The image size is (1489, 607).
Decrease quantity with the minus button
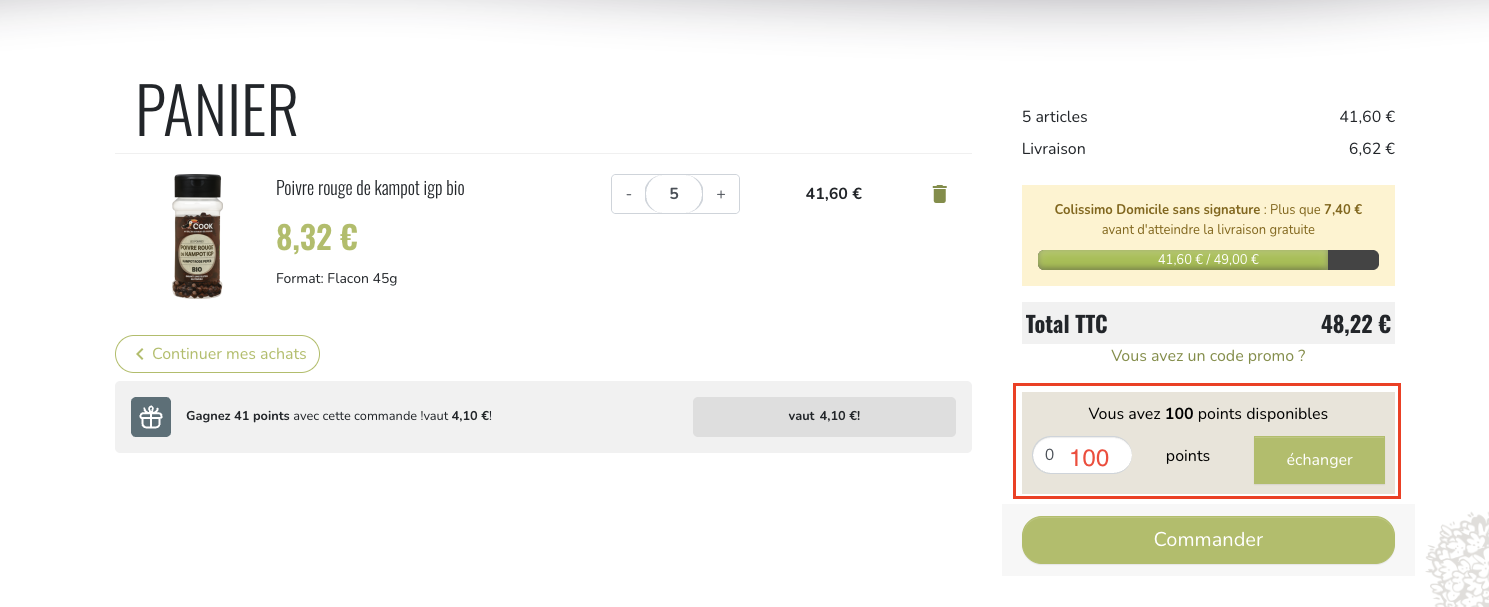click(x=628, y=194)
